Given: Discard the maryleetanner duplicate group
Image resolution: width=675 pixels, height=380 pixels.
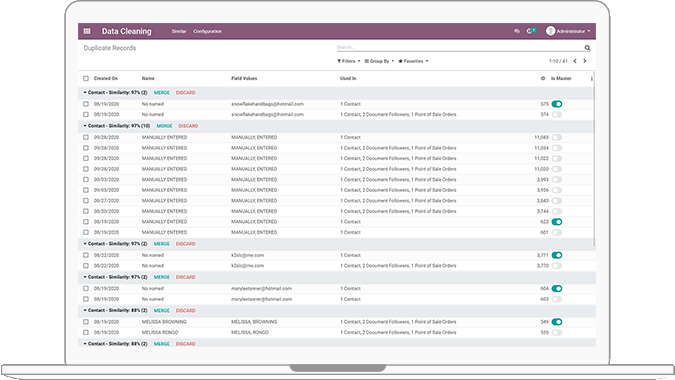Looking at the screenshot, I should [186, 277].
